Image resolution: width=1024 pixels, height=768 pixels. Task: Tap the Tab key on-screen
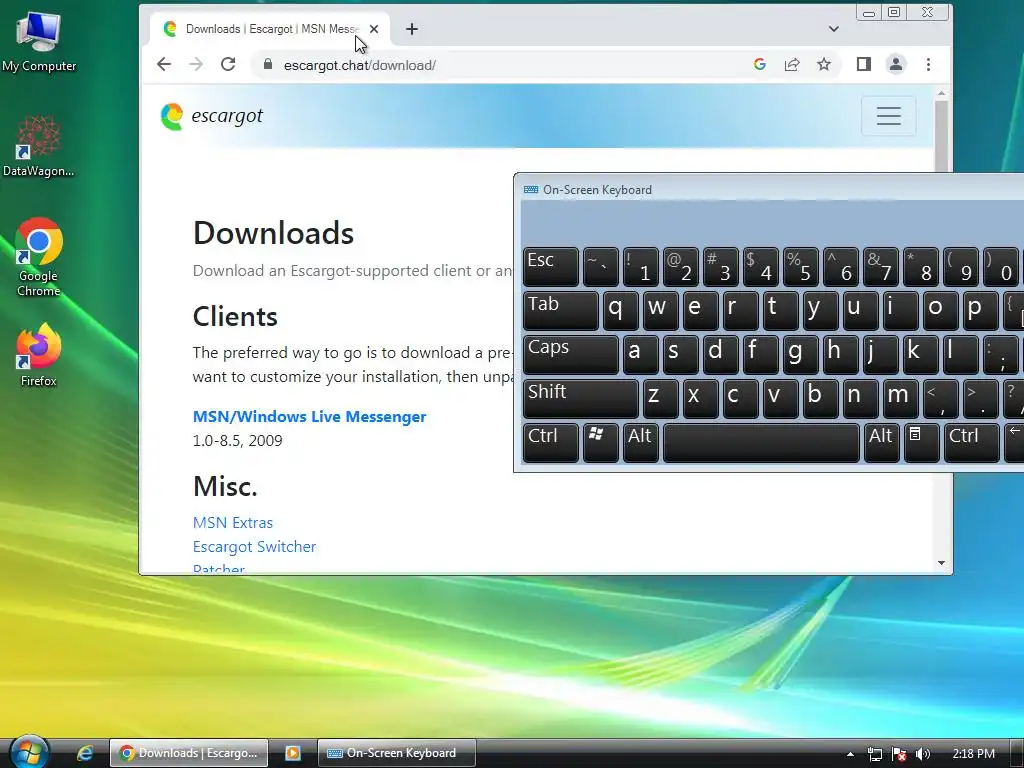[560, 311]
